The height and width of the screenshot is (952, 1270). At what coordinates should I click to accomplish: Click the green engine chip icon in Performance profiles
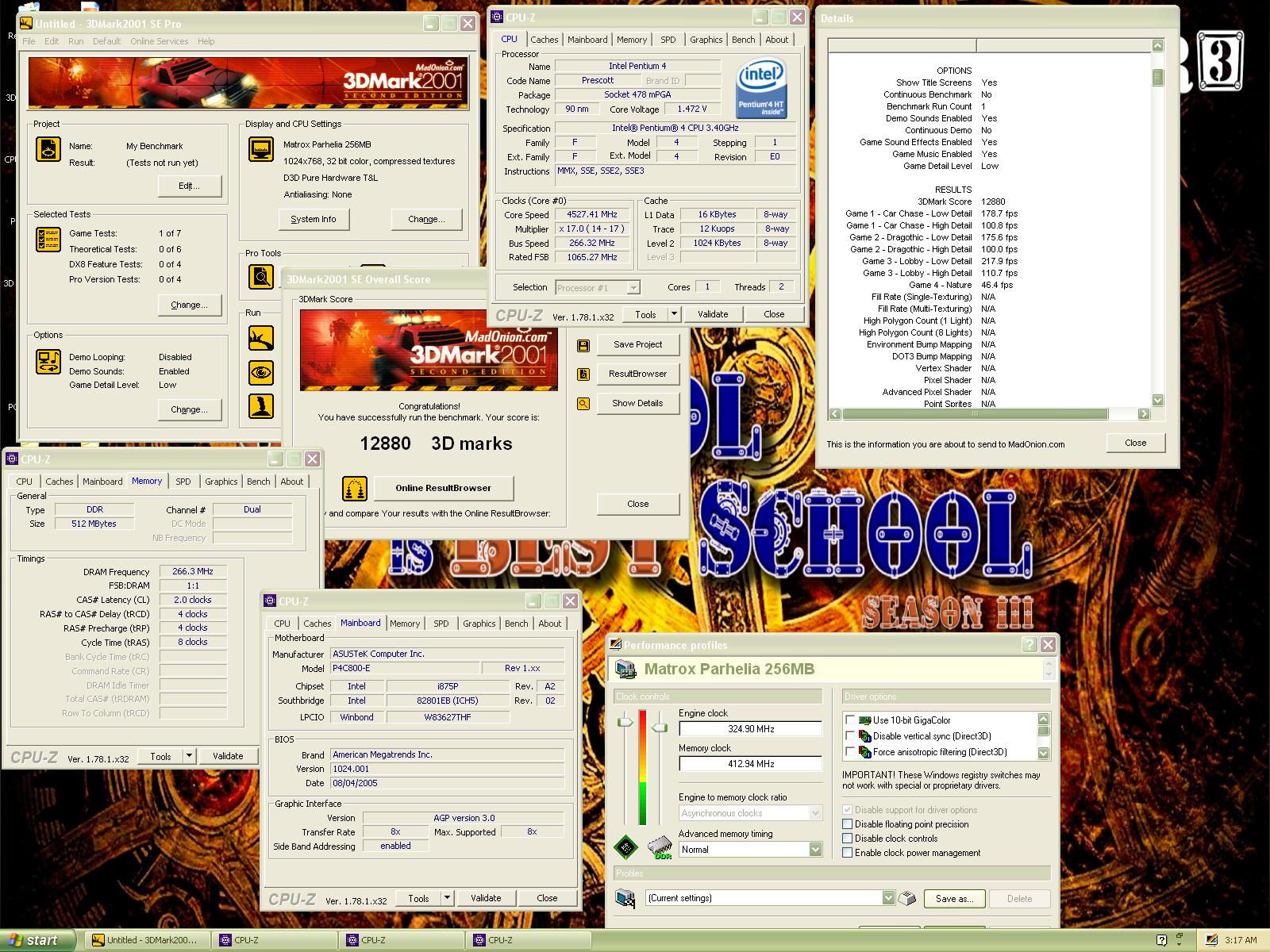[x=625, y=848]
